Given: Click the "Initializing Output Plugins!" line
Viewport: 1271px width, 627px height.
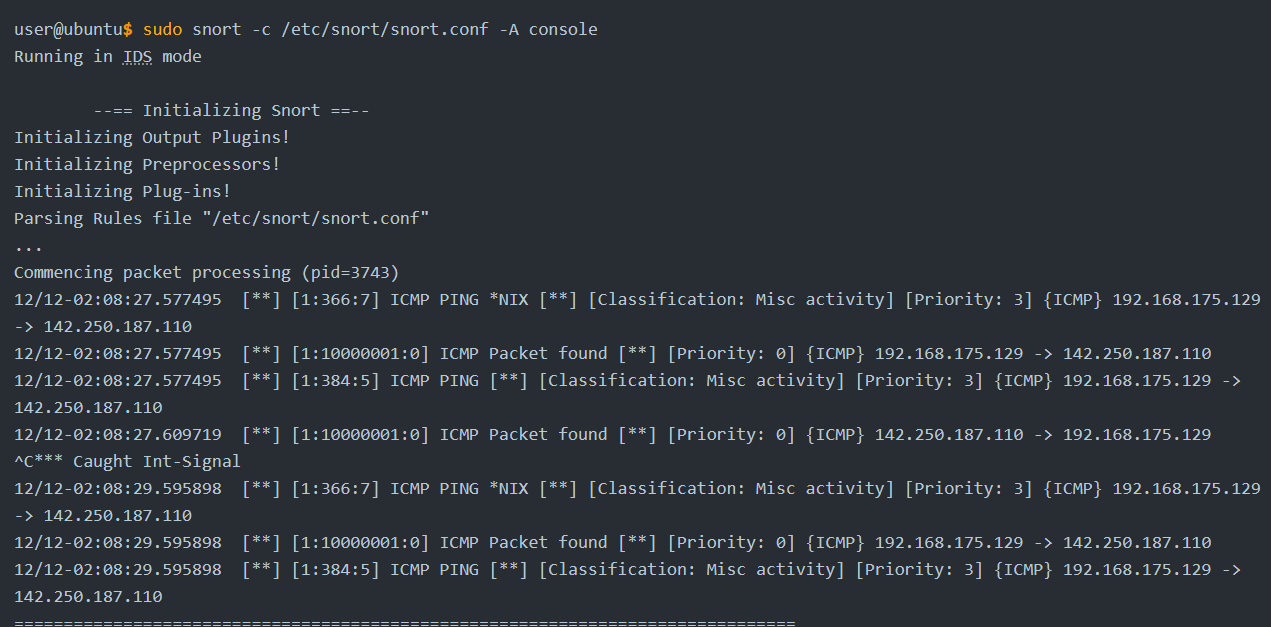Looking at the screenshot, I should (152, 137).
